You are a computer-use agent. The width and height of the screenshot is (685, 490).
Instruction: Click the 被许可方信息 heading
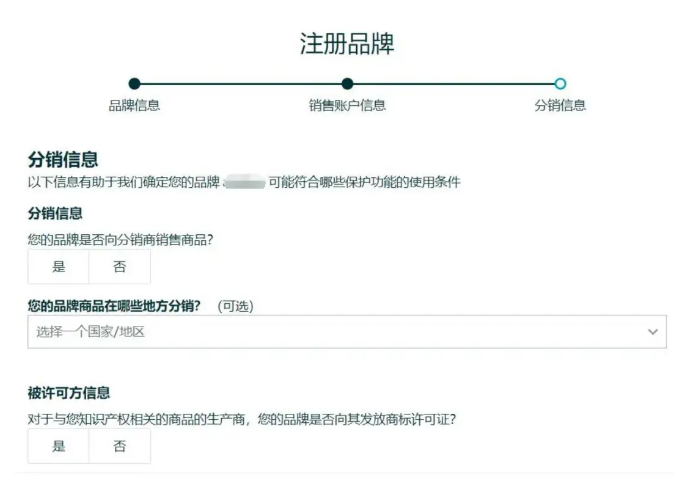(69, 393)
